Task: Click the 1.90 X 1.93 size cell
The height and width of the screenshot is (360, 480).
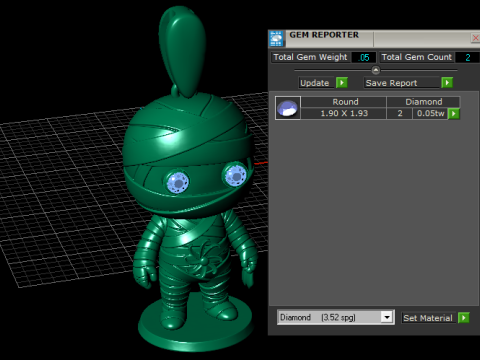Action: 344,113
